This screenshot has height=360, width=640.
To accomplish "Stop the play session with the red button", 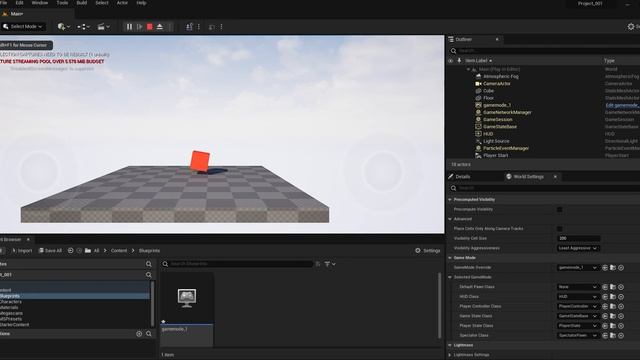I will click(x=150, y=27).
